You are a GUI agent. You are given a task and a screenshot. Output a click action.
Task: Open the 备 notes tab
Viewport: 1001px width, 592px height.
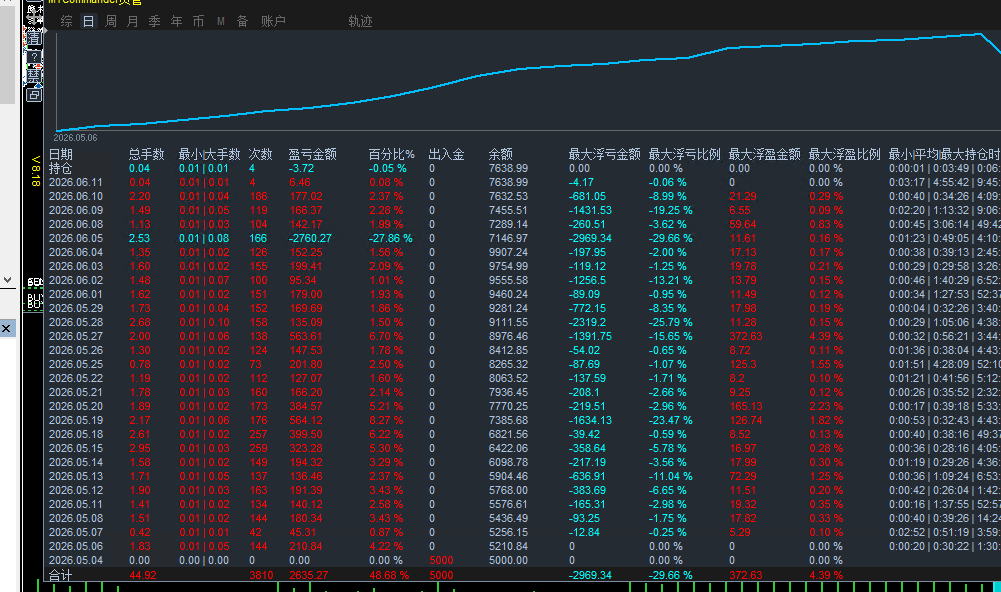point(243,21)
